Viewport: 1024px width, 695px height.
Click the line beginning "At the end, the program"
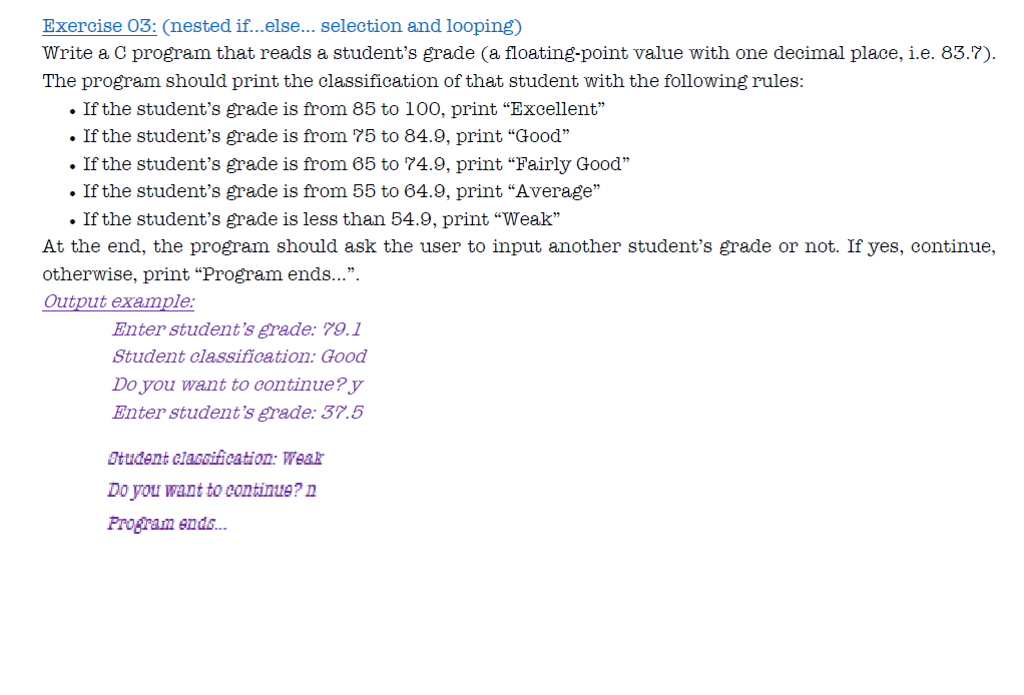click(x=519, y=246)
